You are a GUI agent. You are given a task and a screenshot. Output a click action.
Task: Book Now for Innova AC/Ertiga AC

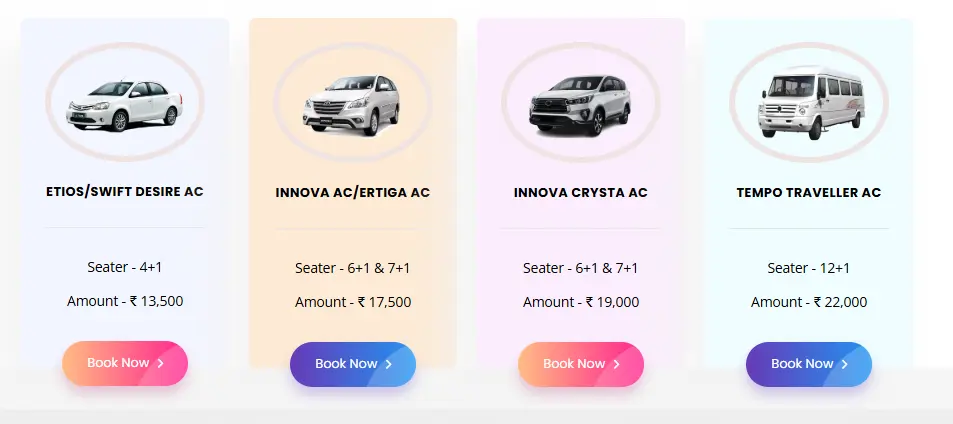click(x=353, y=364)
